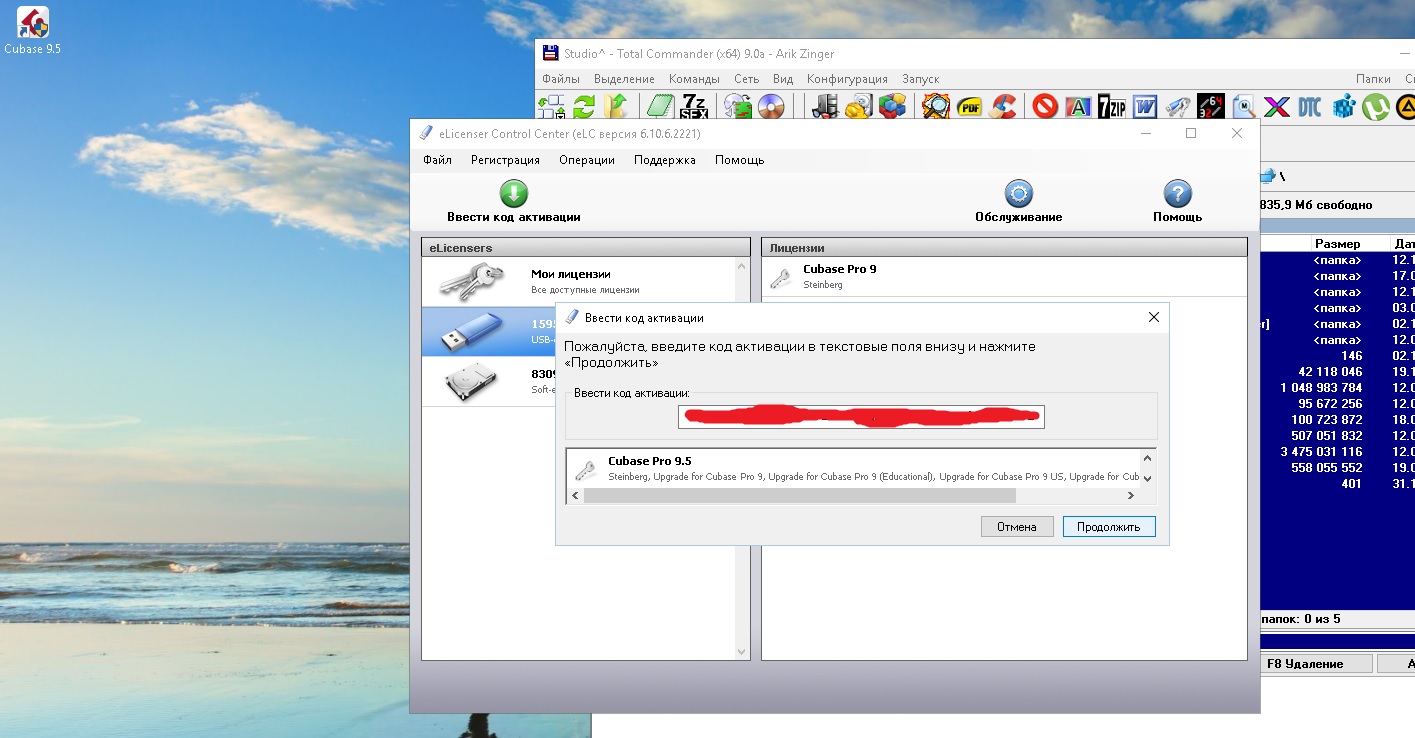1415x738 pixels.
Task: Select the Soft-eLicenser hard drive entry
Action: pos(488,381)
